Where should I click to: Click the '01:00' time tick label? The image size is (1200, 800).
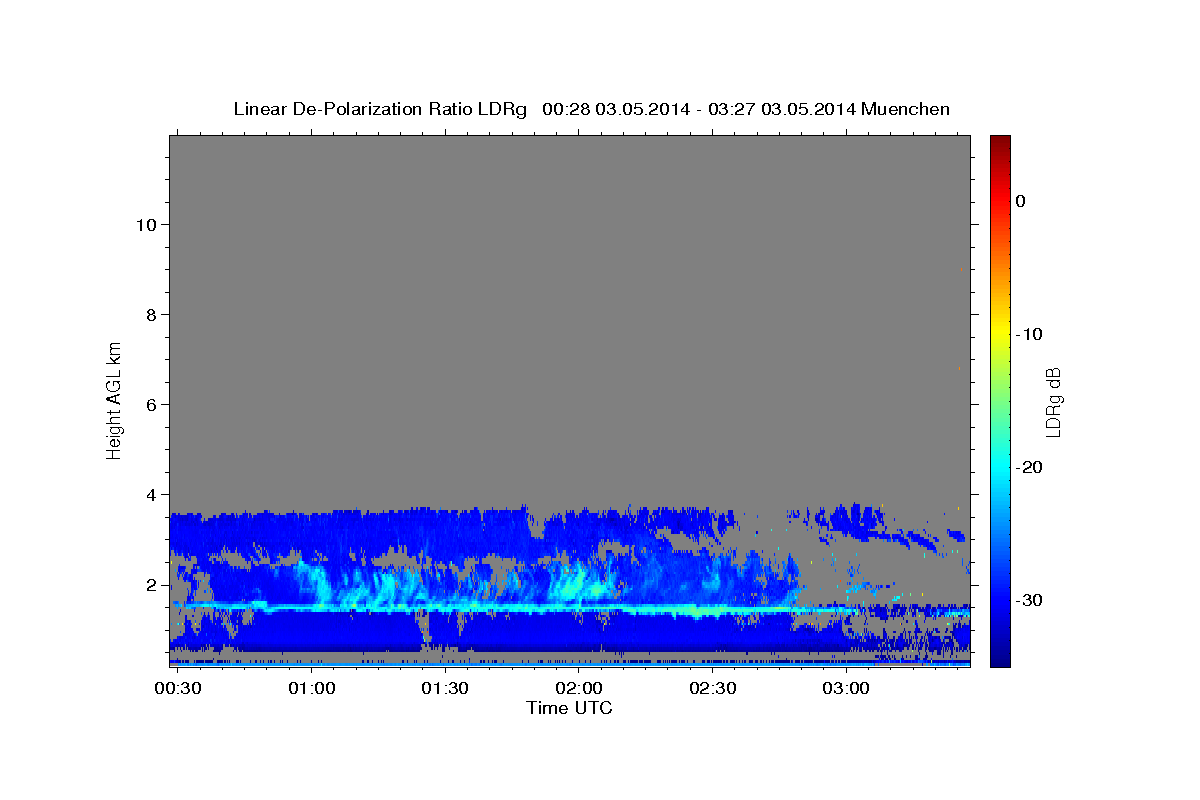(311, 689)
